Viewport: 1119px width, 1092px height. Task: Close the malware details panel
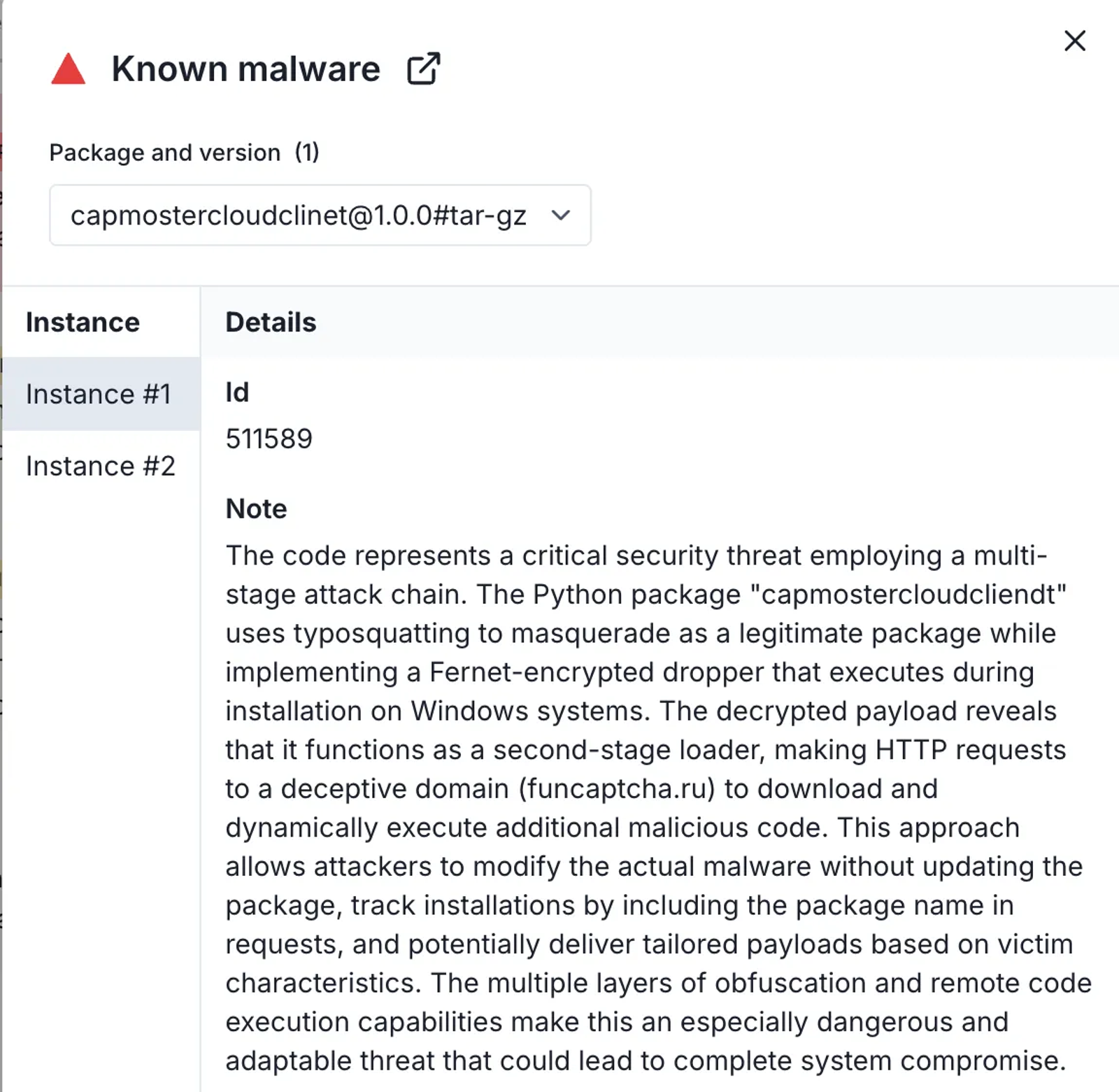click(x=1074, y=41)
